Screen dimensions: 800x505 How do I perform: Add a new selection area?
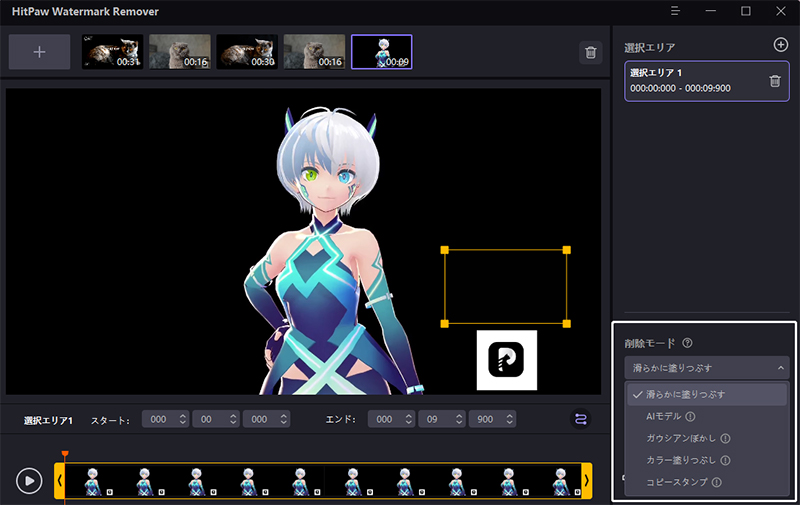781,45
